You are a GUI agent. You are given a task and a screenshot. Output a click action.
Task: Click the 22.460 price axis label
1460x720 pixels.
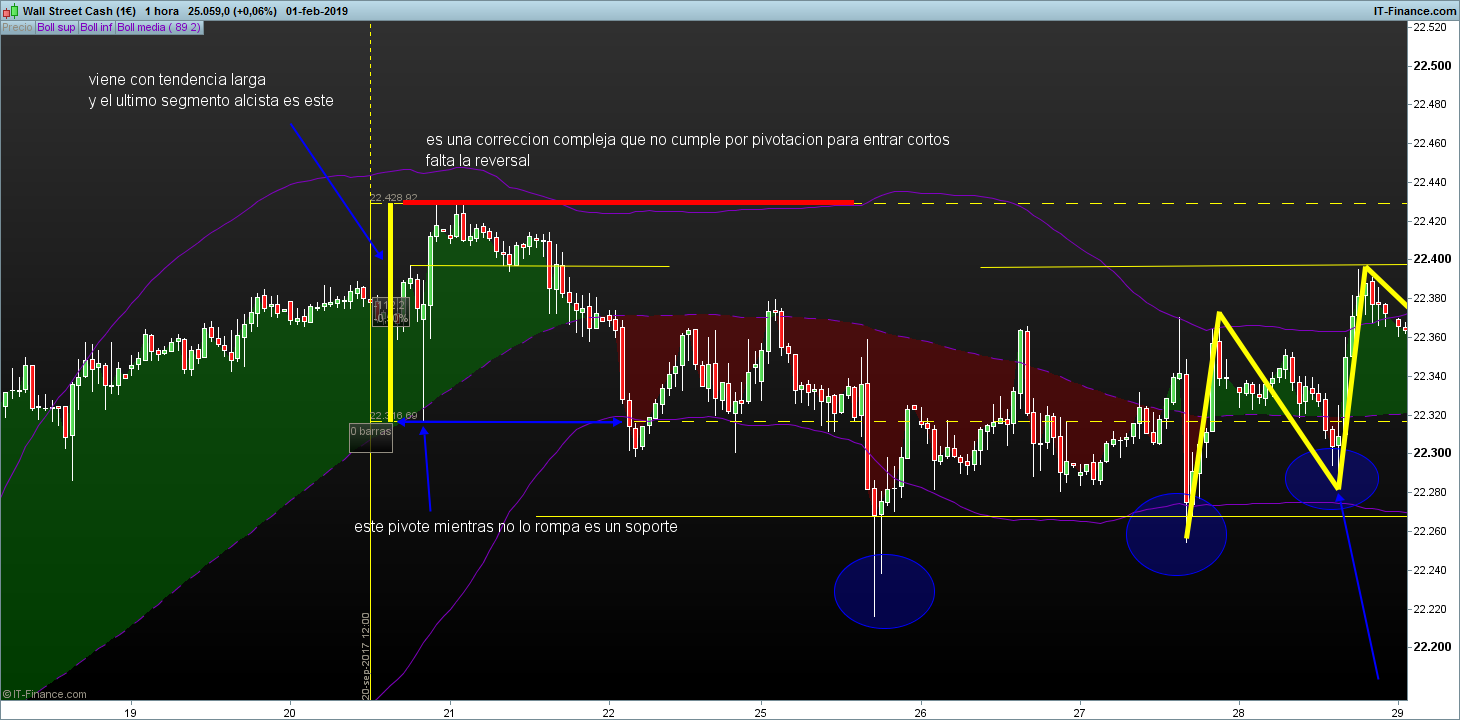point(1430,144)
